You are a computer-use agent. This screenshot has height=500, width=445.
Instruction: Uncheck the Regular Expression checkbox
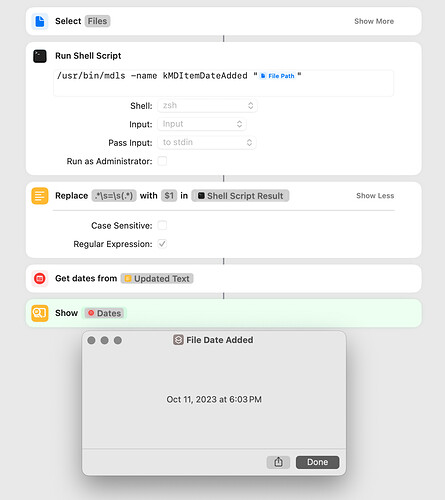(162, 244)
